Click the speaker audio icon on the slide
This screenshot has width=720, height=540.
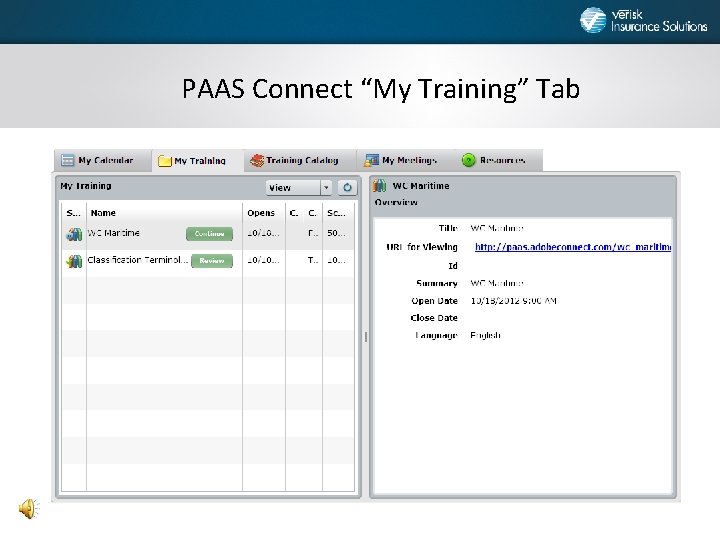[29, 509]
